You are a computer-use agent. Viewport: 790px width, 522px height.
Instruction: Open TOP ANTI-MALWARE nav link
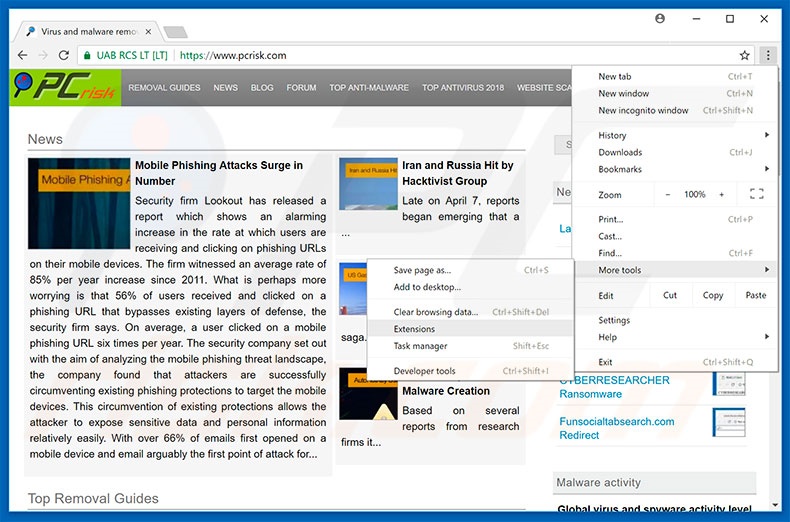[369, 88]
